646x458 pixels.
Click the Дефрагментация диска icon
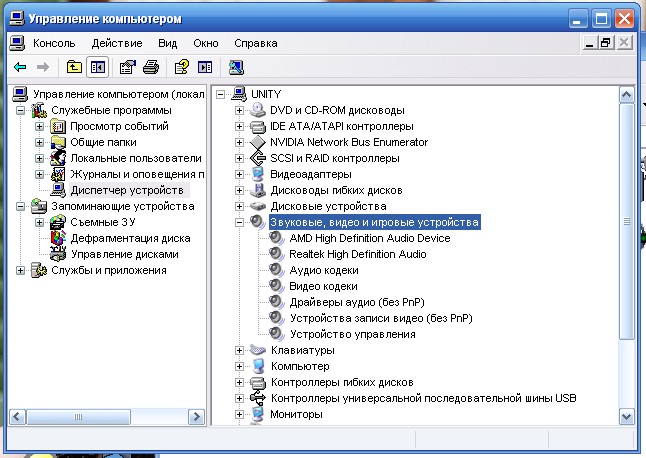coord(58,238)
